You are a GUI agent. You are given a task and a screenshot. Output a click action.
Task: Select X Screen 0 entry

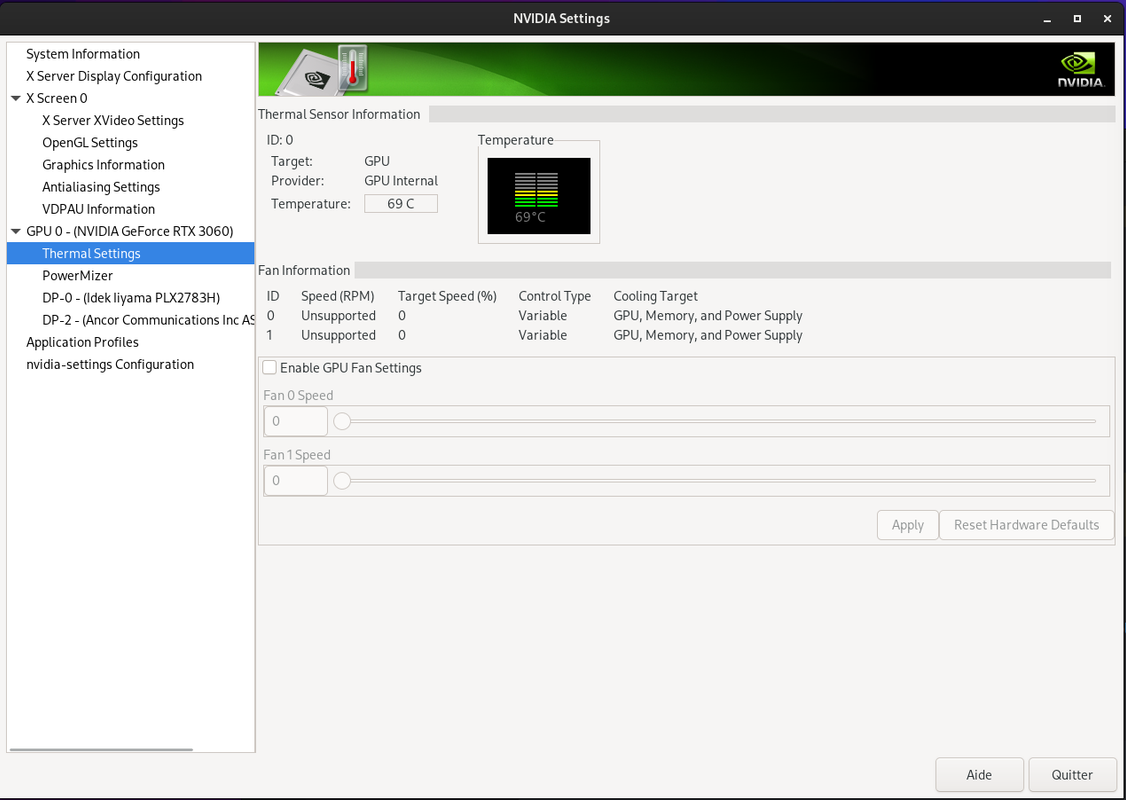[57, 98]
